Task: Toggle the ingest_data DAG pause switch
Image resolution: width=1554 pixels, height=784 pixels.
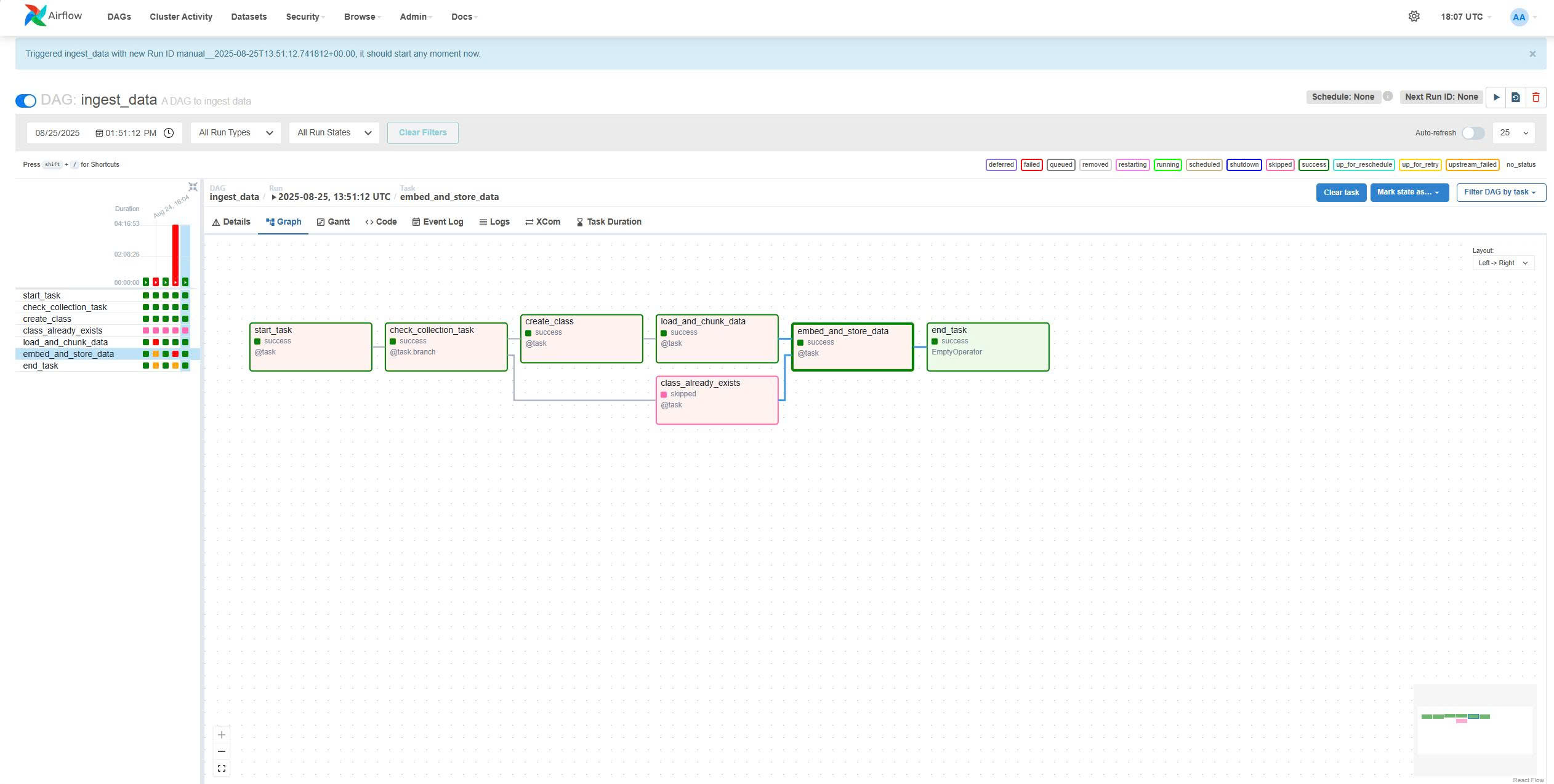Action: coord(26,100)
